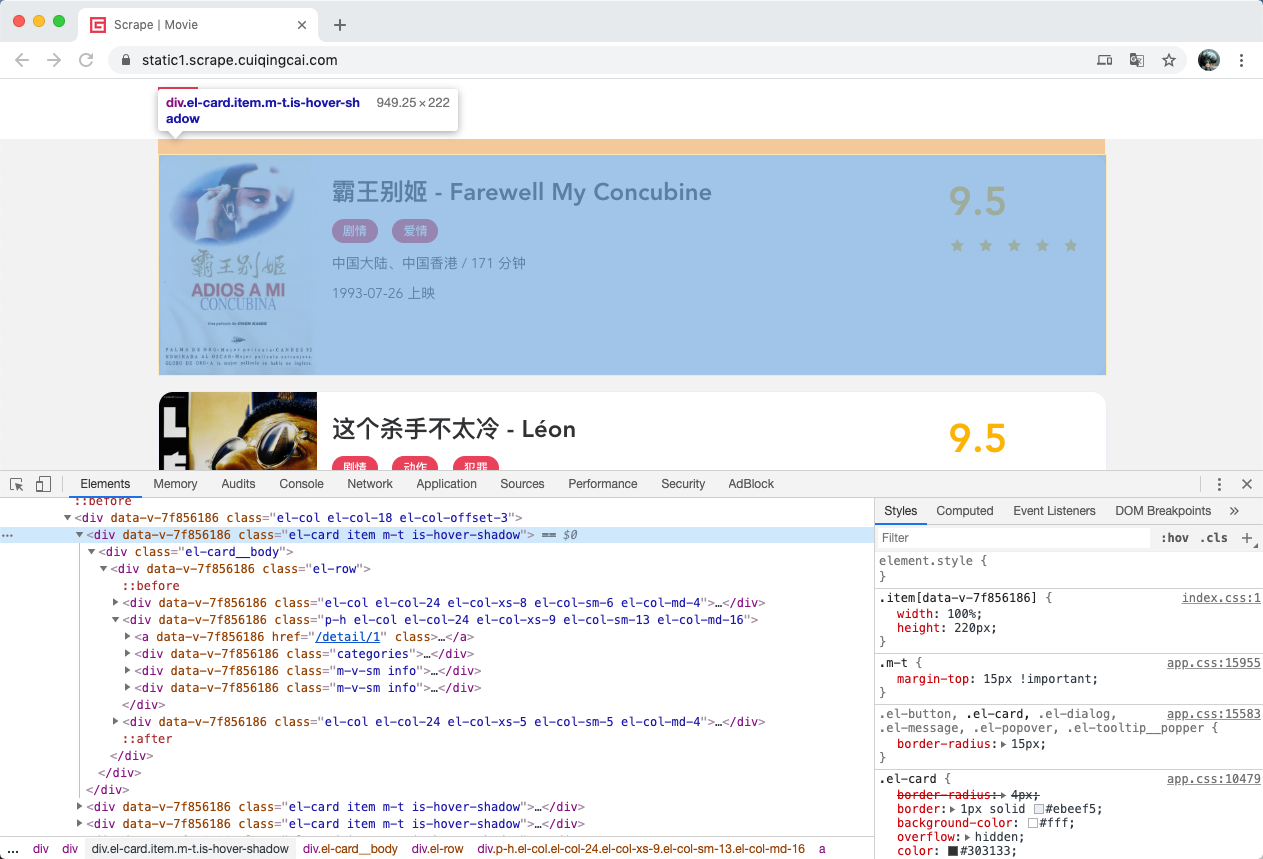The height and width of the screenshot is (859, 1263).
Task: Open the DOM Breakpoints tab
Action: pyautogui.click(x=1163, y=511)
